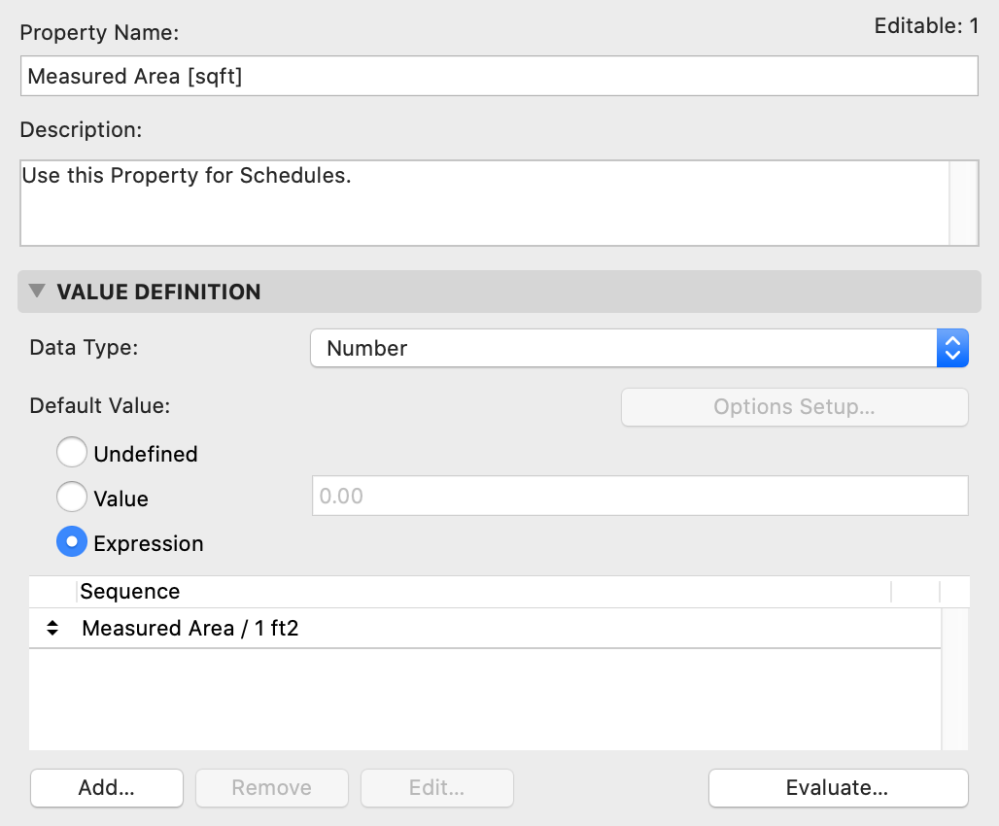Click the Sequence column header
Viewport: 999px width, 826px height.
130,591
